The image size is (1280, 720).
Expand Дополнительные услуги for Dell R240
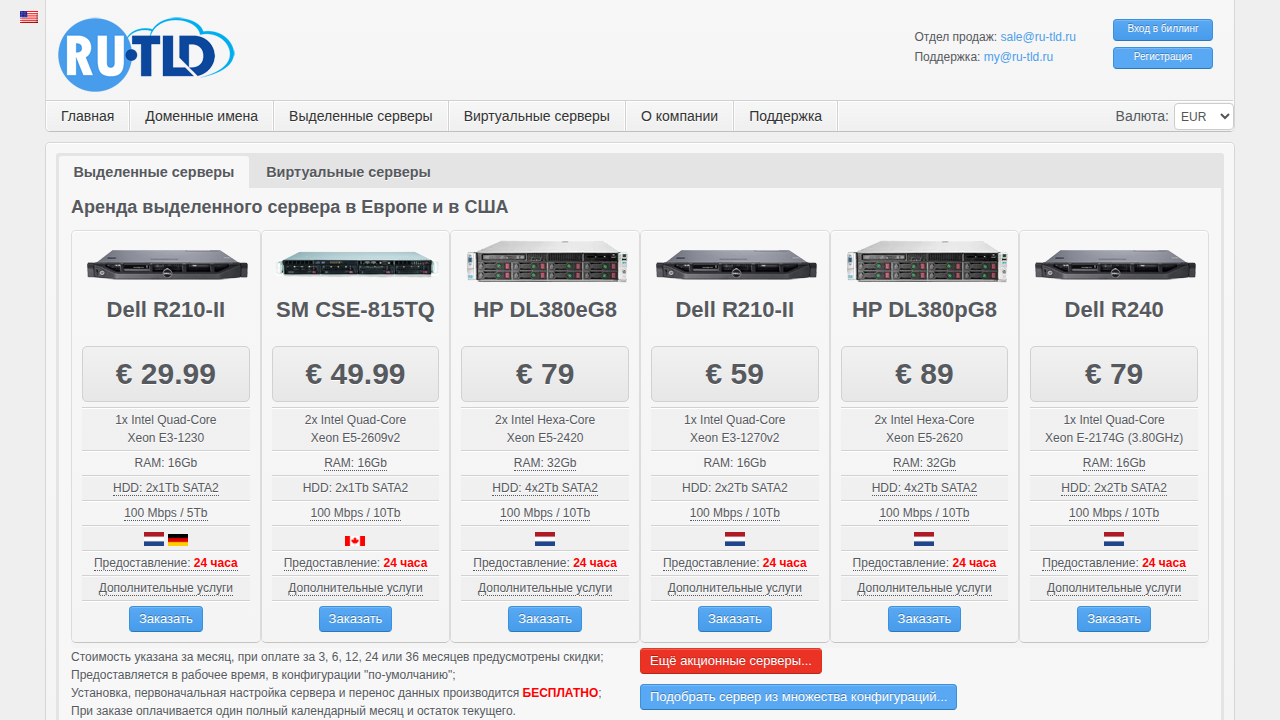tap(1114, 588)
